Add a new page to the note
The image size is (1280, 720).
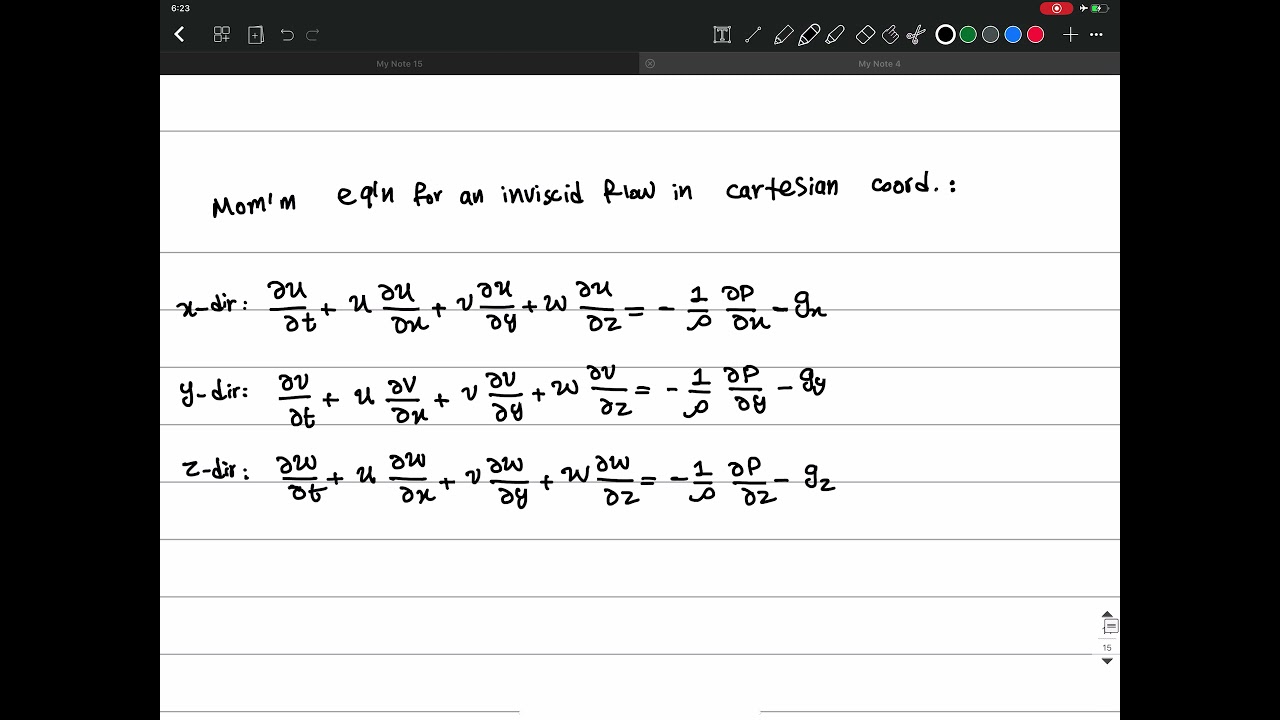(256, 35)
